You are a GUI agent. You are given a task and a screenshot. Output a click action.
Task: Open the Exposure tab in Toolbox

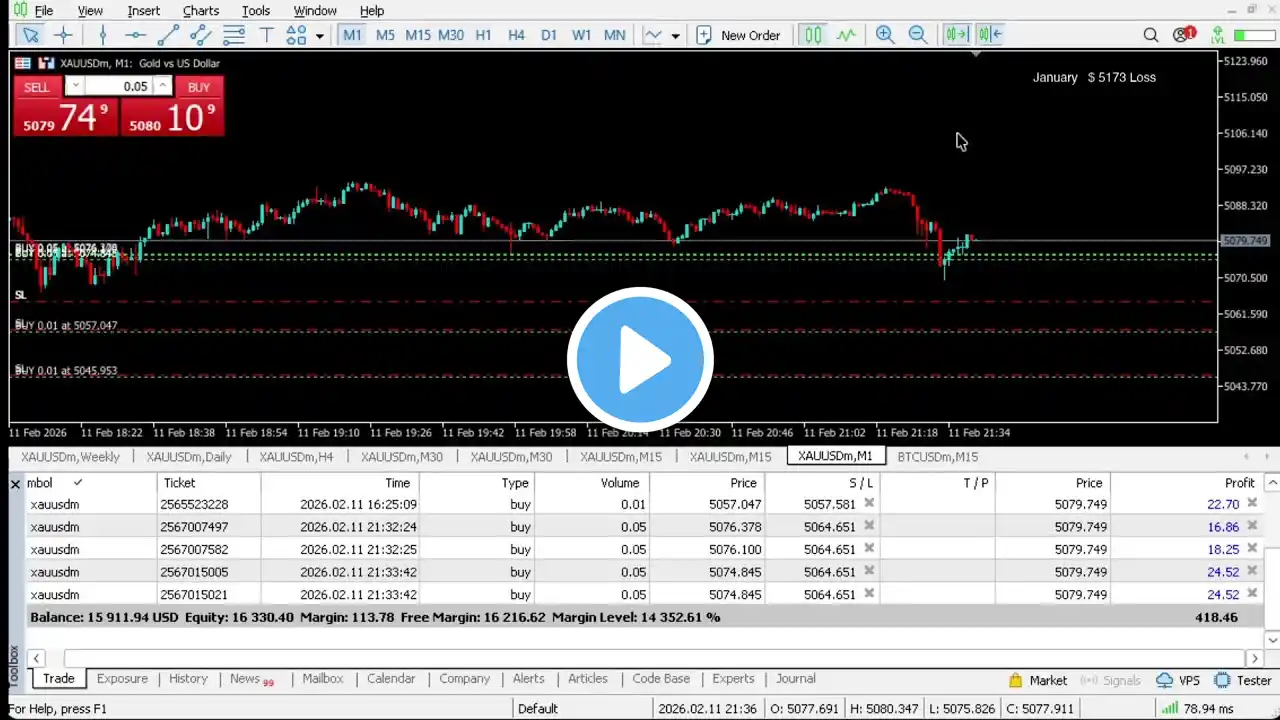point(122,679)
